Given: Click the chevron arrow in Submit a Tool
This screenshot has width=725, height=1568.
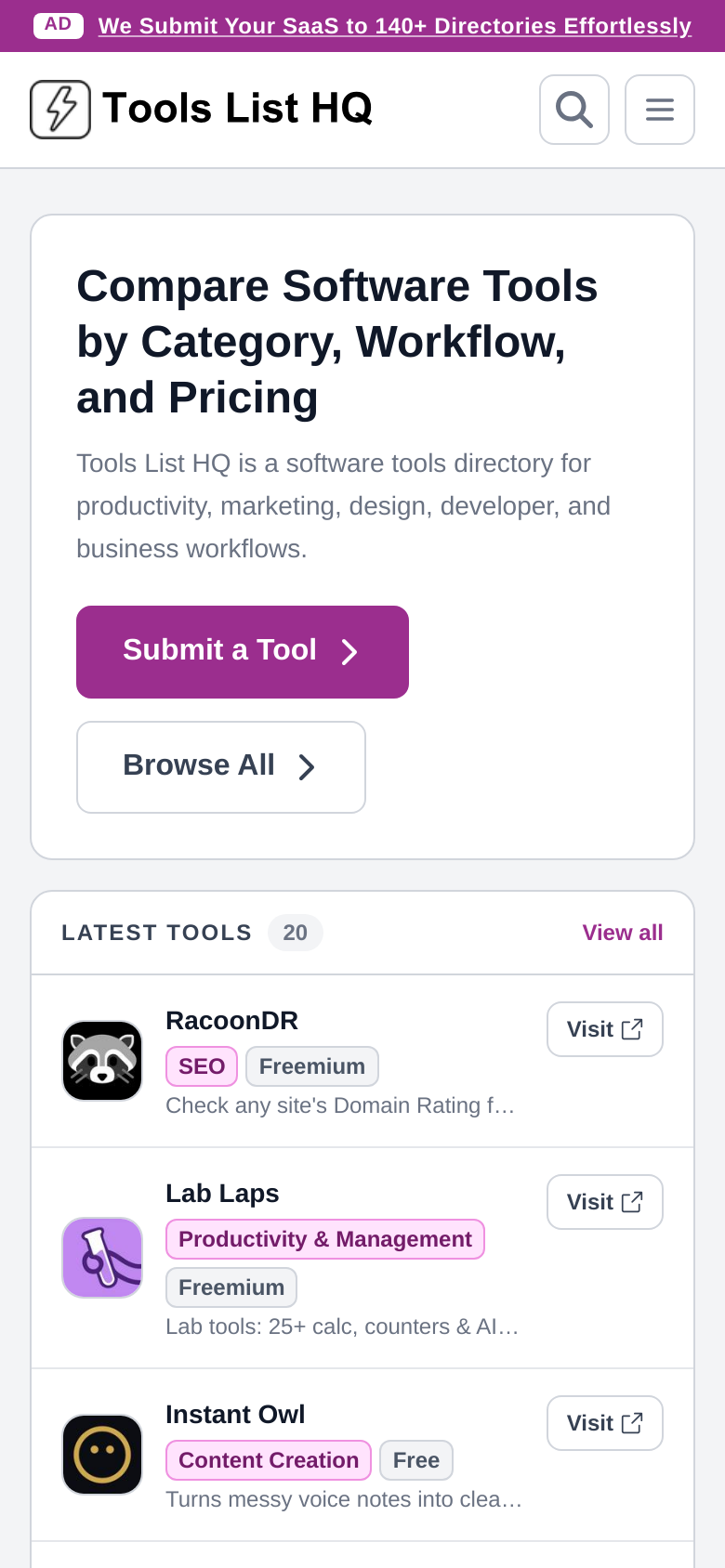Looking at the screenshot, I should tap(349, 652).
